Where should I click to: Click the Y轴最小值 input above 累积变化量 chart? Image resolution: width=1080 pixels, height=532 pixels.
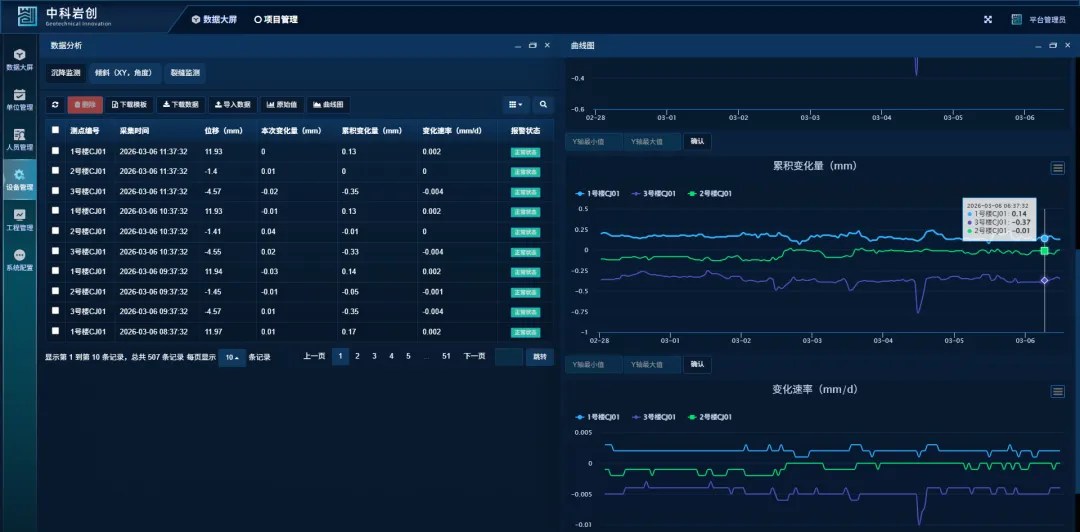[x=593, y=141]
